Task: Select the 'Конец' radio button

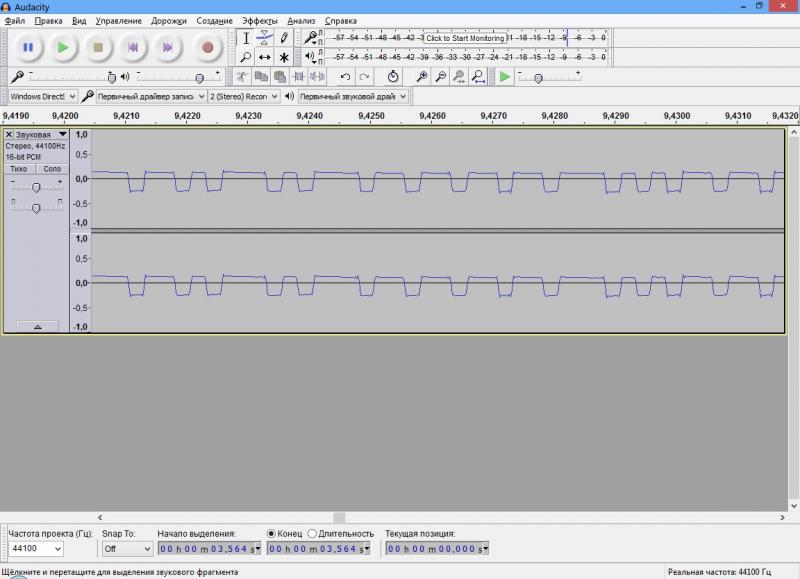Action: (x=272, y=534)
